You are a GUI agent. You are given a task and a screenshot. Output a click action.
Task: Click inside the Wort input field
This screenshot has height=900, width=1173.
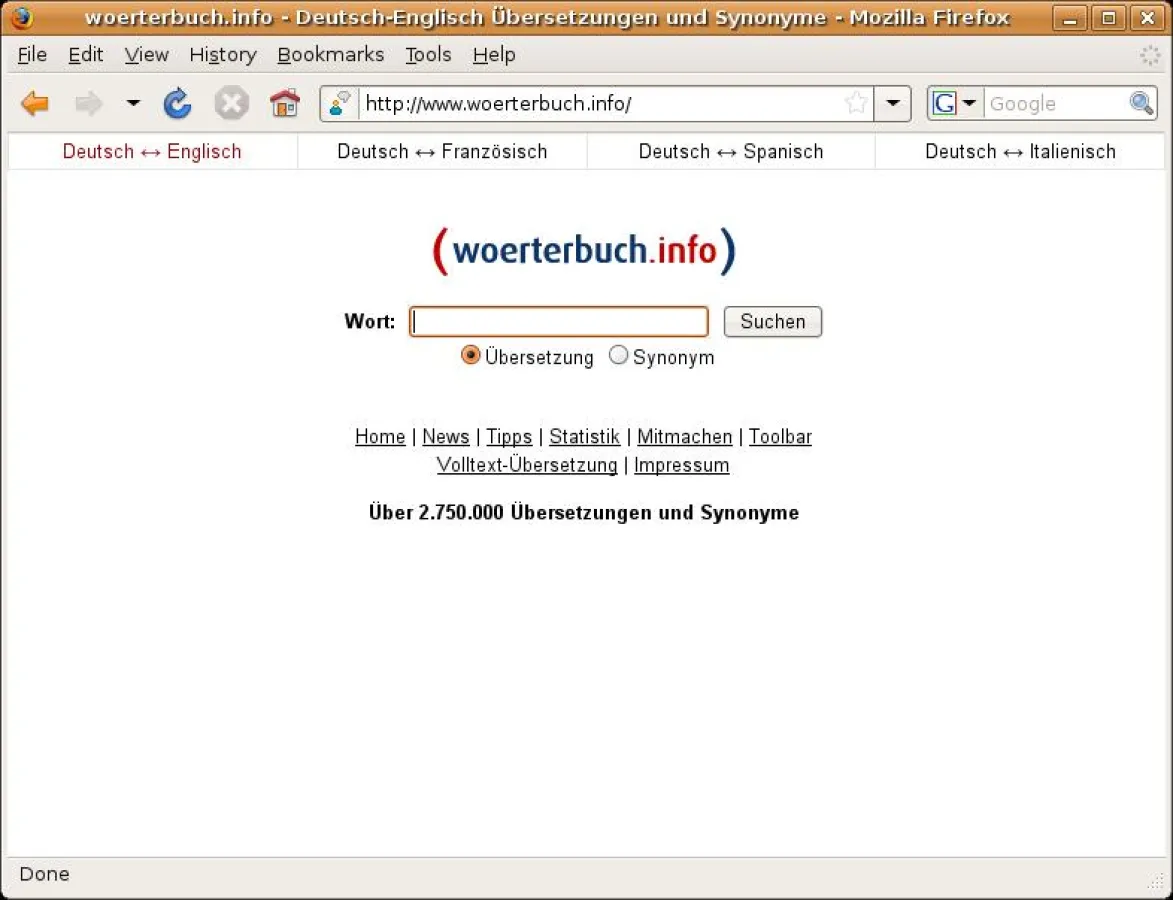(x=558, y=321)
